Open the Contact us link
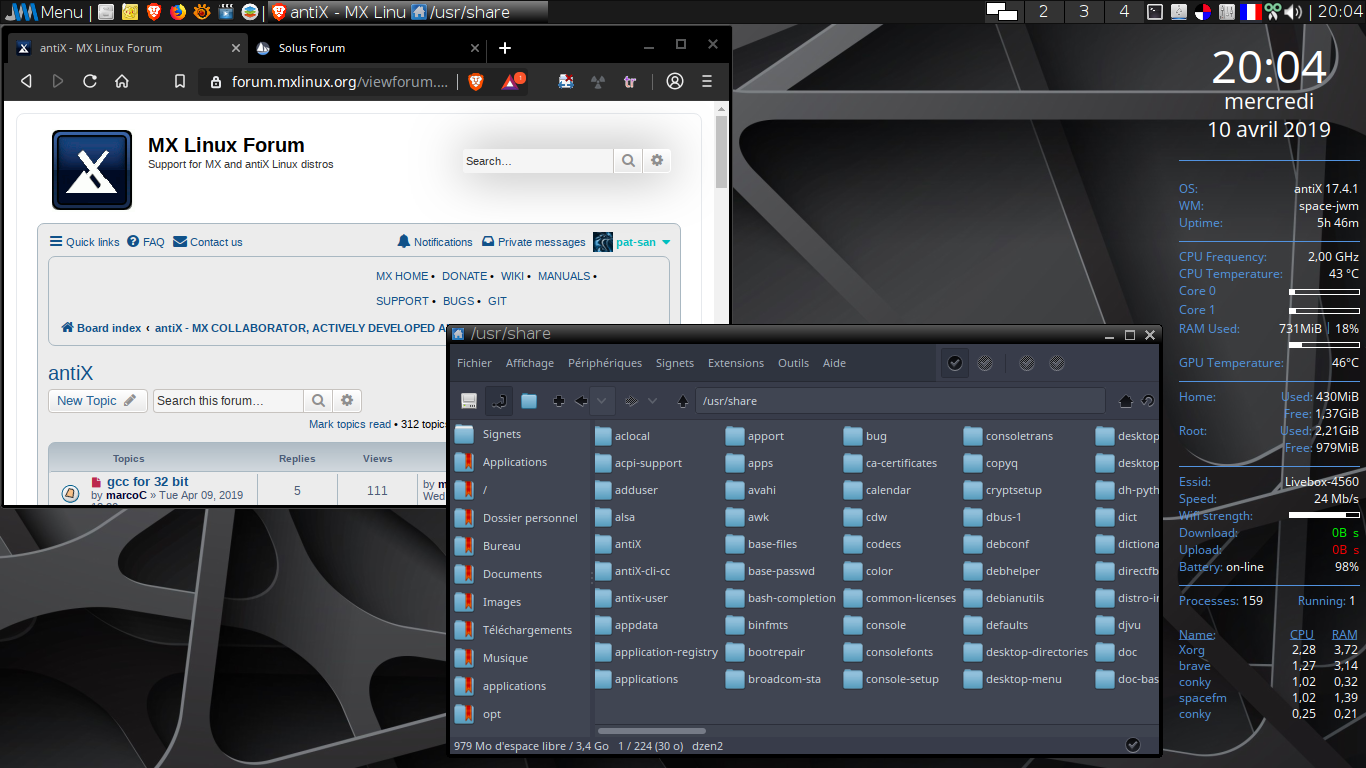Screen dimensions: 1366x768 [208, 242]
